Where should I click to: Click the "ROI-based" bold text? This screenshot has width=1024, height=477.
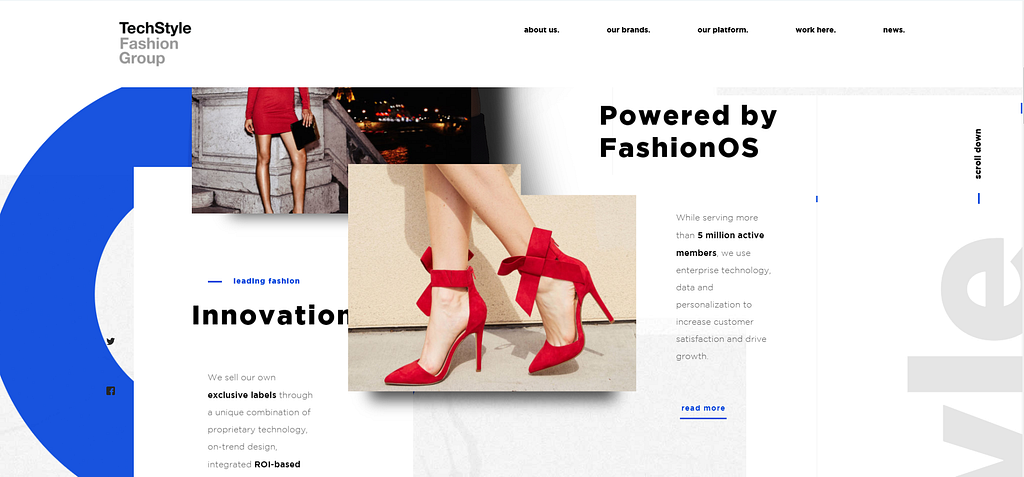(x=277, y=465)
